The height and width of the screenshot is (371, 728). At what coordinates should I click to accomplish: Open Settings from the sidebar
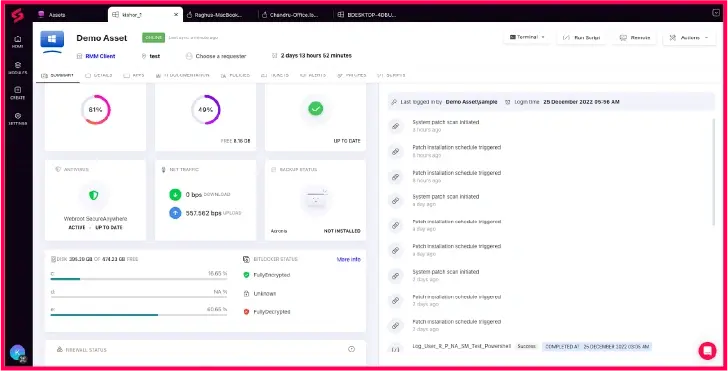pos(18,119)
